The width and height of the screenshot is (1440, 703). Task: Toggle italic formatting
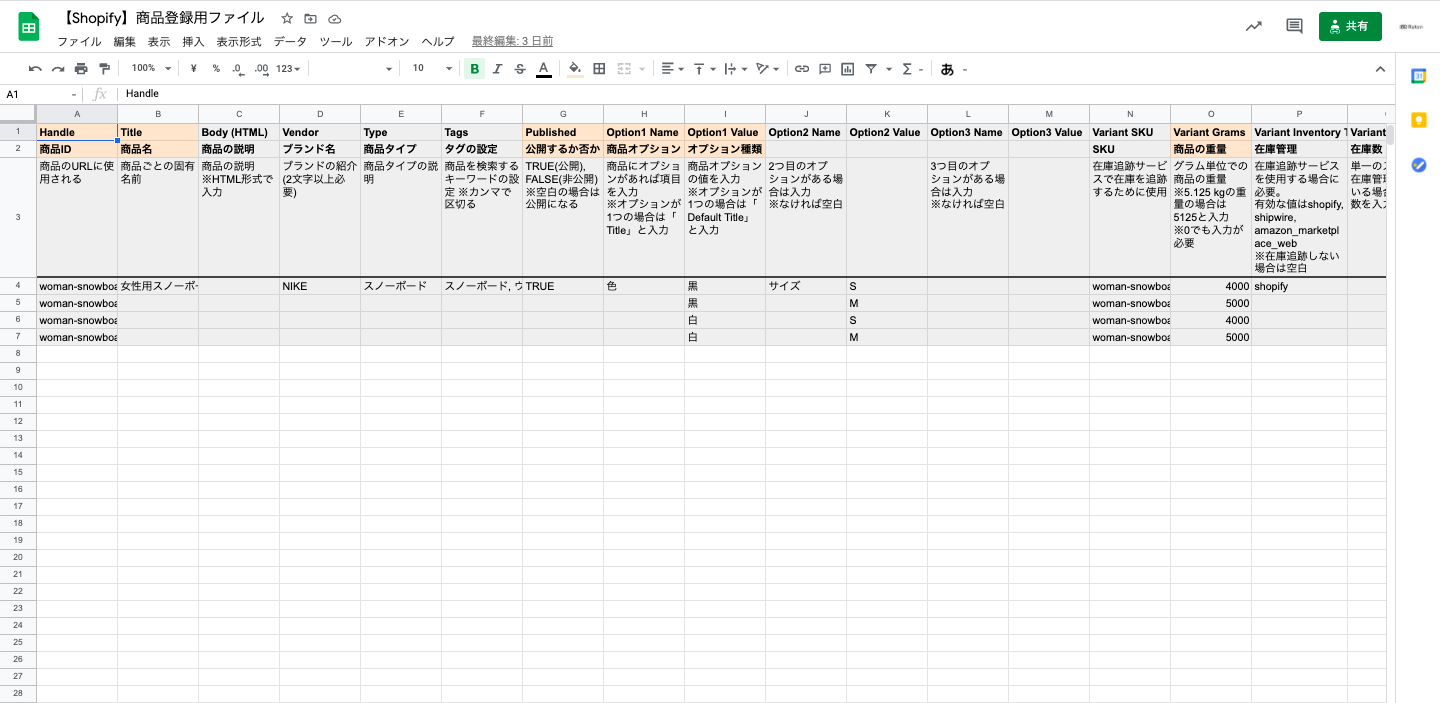click(497, 69)
